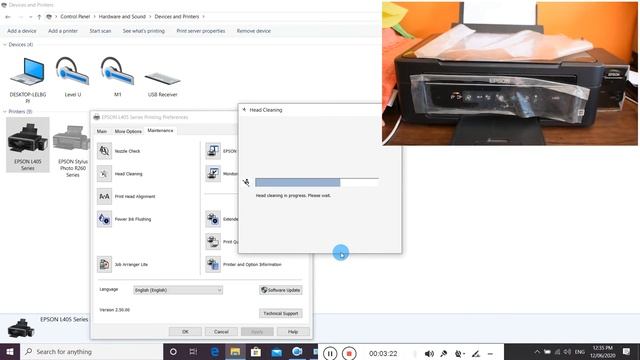This screenshot has width=640, height=360.
Task: Select the USB Receiver device
Action: click(162, 84)
